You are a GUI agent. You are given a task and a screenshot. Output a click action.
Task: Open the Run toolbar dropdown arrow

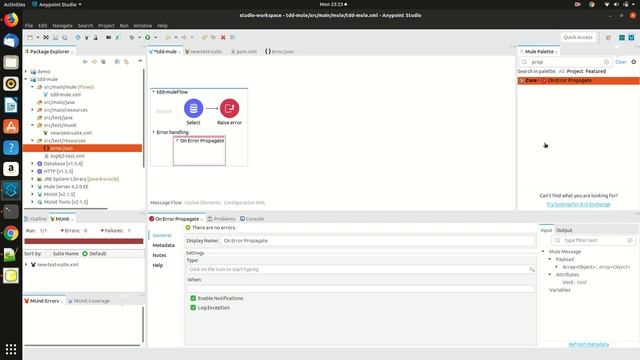pyautogui.click(x=156, y=38)
